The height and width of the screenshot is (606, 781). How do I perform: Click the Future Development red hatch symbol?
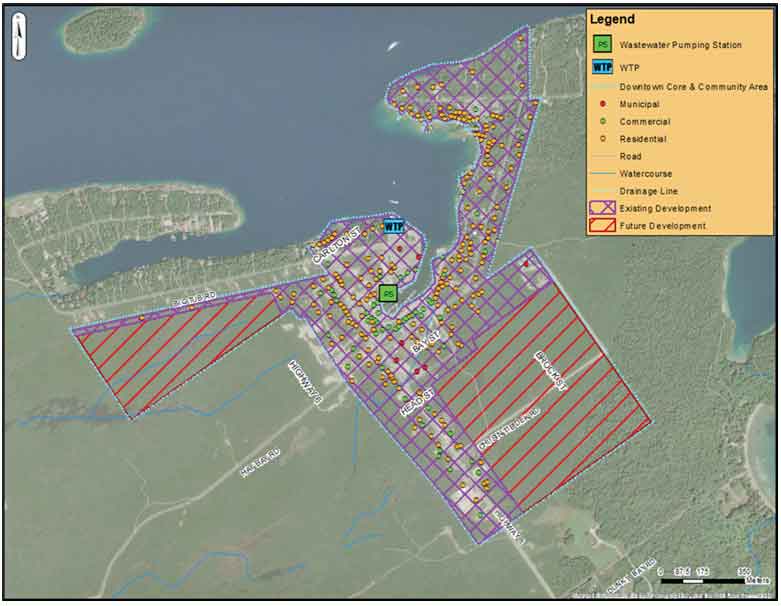click(602, 226)
